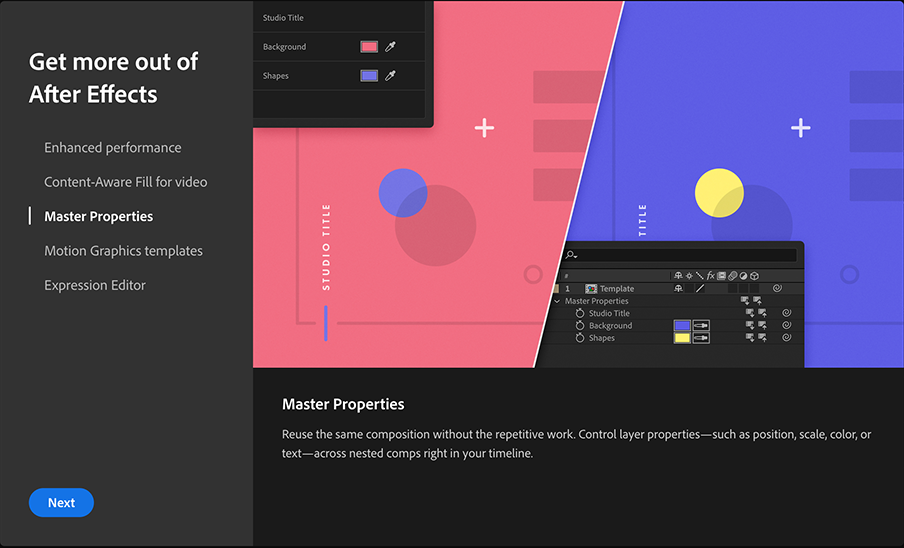
Task: Click Background push to master icon
Action: 762,325
